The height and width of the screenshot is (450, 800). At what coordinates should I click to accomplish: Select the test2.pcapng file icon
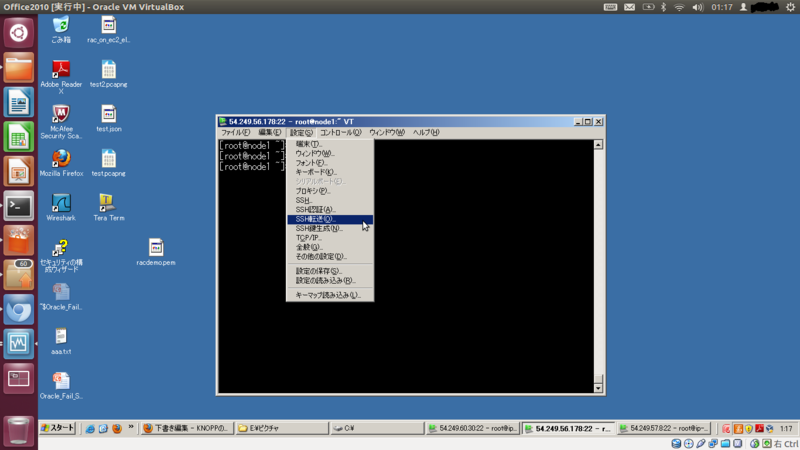coord(109,73)
